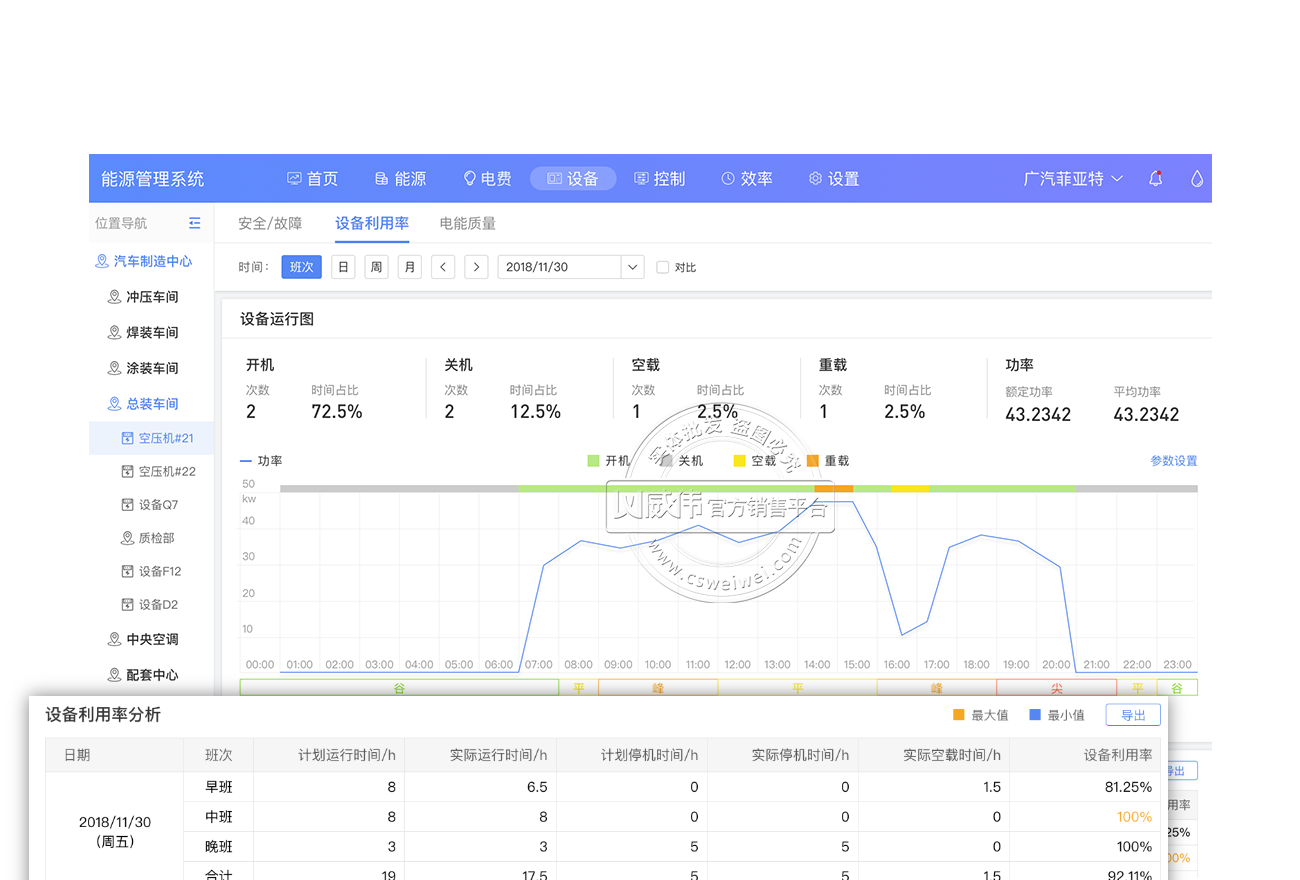Go to previous date with left arrow
1300x880 pixels.
pos(443,267)
